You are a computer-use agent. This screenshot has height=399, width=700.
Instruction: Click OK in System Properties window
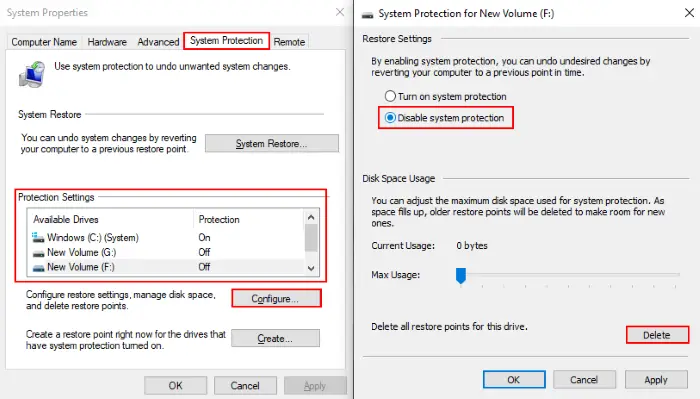pyautogui.click(x=175, y=385)
